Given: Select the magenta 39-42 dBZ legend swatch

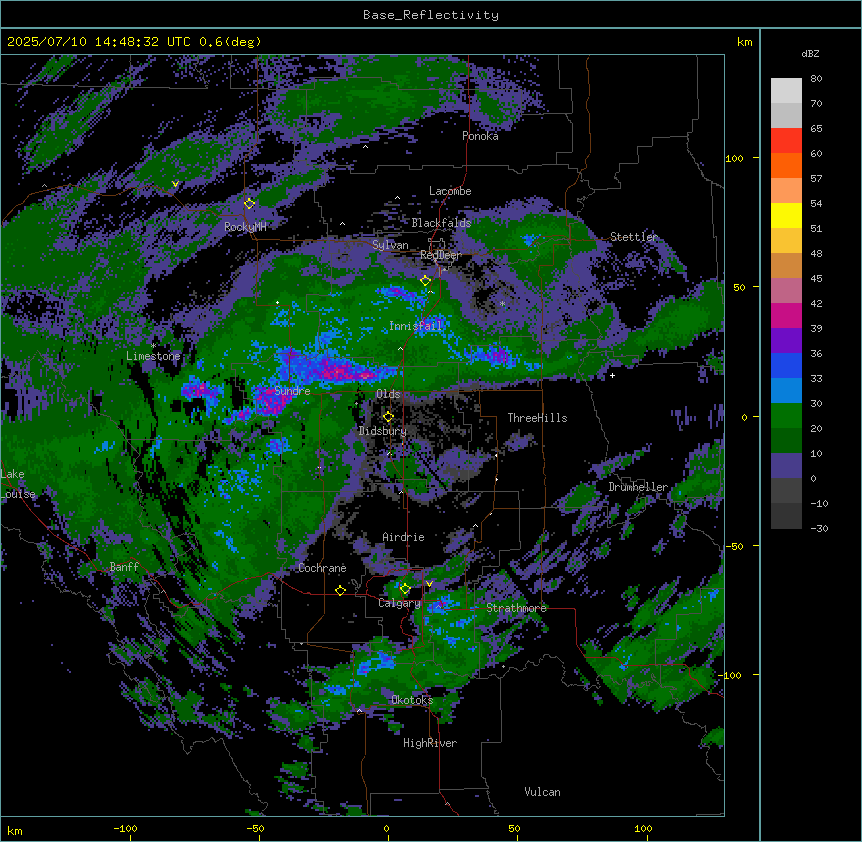Looking at the screenshot, I should coord(786,315).
